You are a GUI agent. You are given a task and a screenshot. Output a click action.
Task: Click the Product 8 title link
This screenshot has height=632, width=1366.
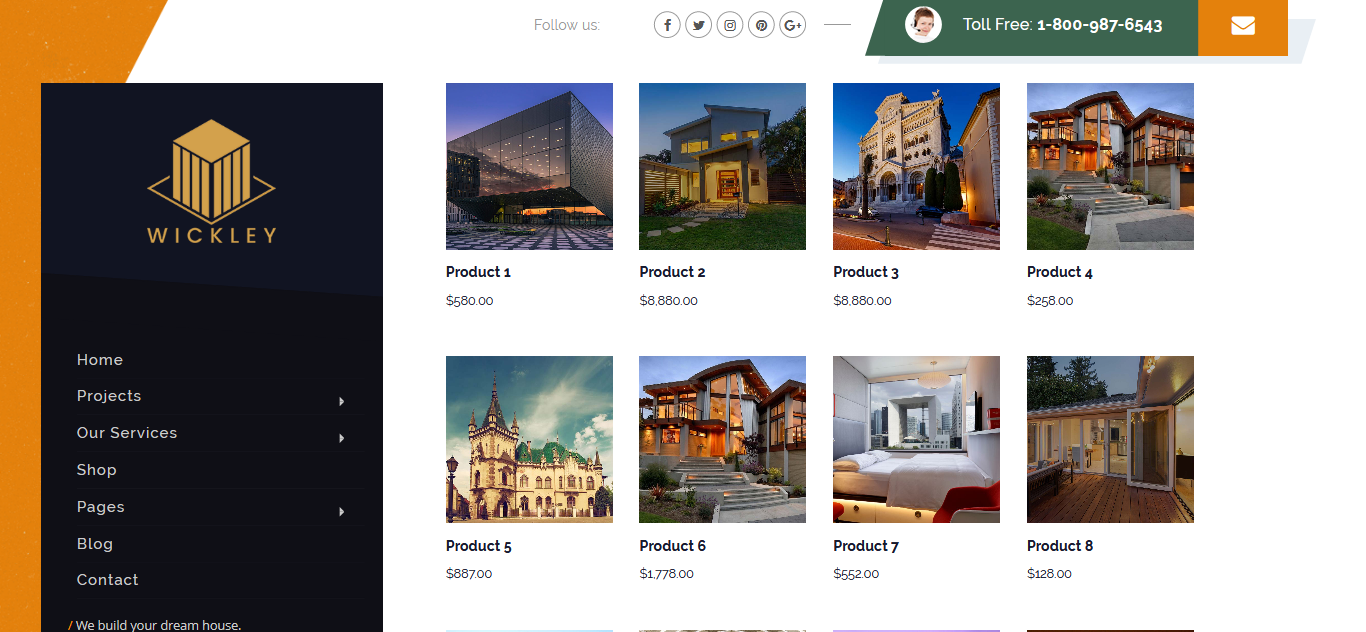point(1060,546)
